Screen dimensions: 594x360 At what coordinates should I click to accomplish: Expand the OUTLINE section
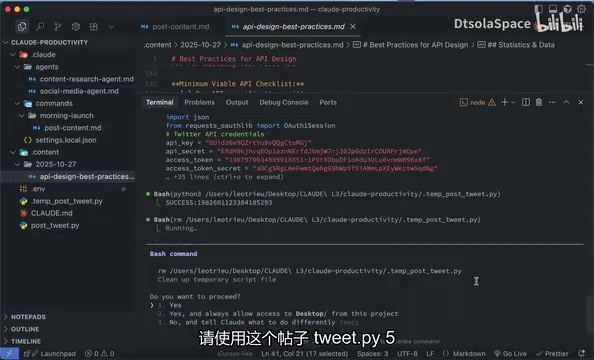25,329
